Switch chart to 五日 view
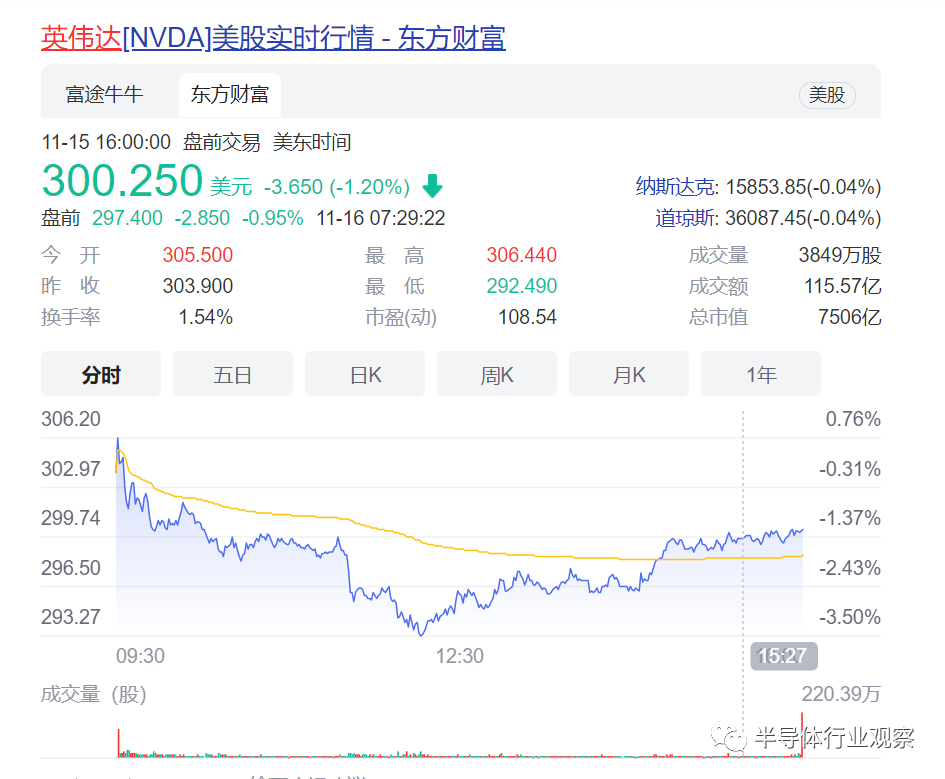 click(233, 375)
